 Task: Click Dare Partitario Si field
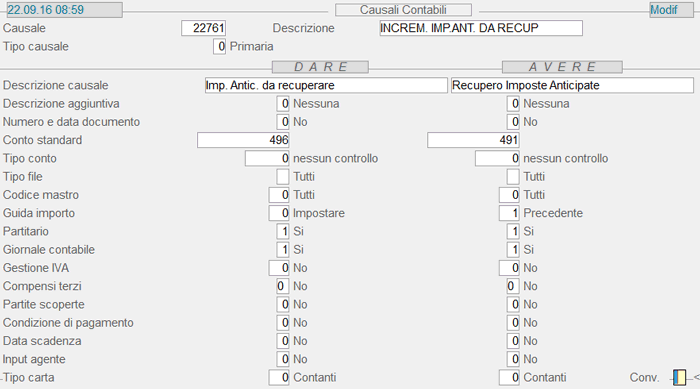point(283,231)
